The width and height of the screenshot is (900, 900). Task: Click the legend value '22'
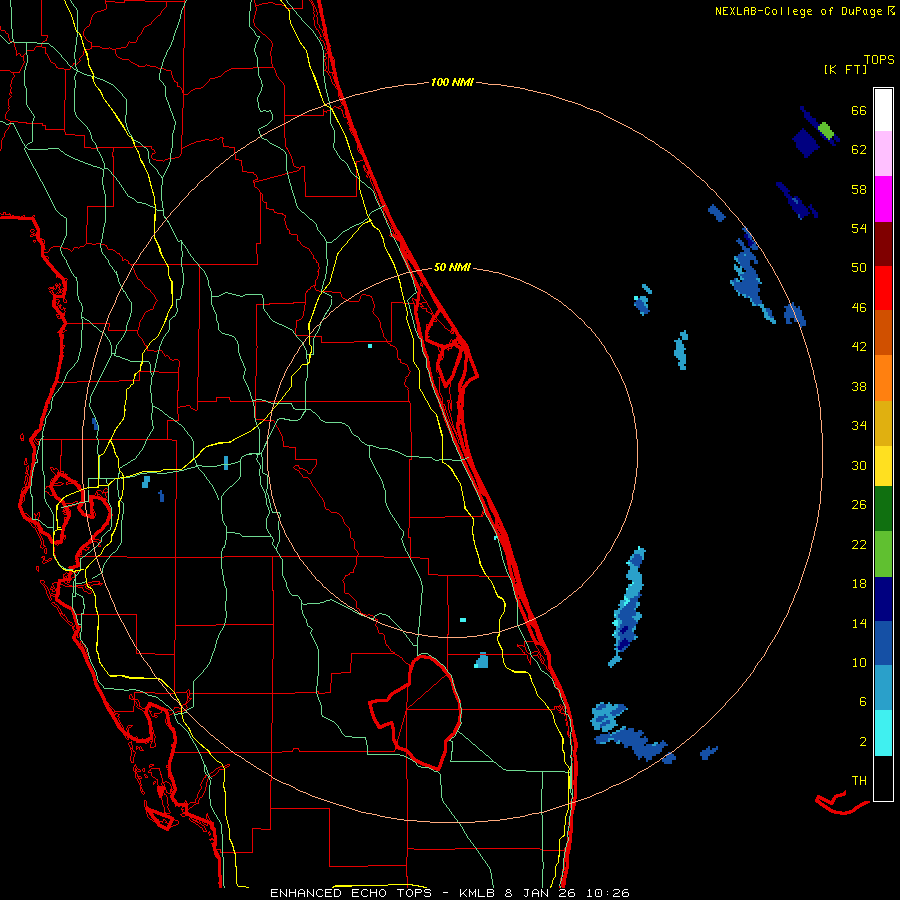pos(859,544)
